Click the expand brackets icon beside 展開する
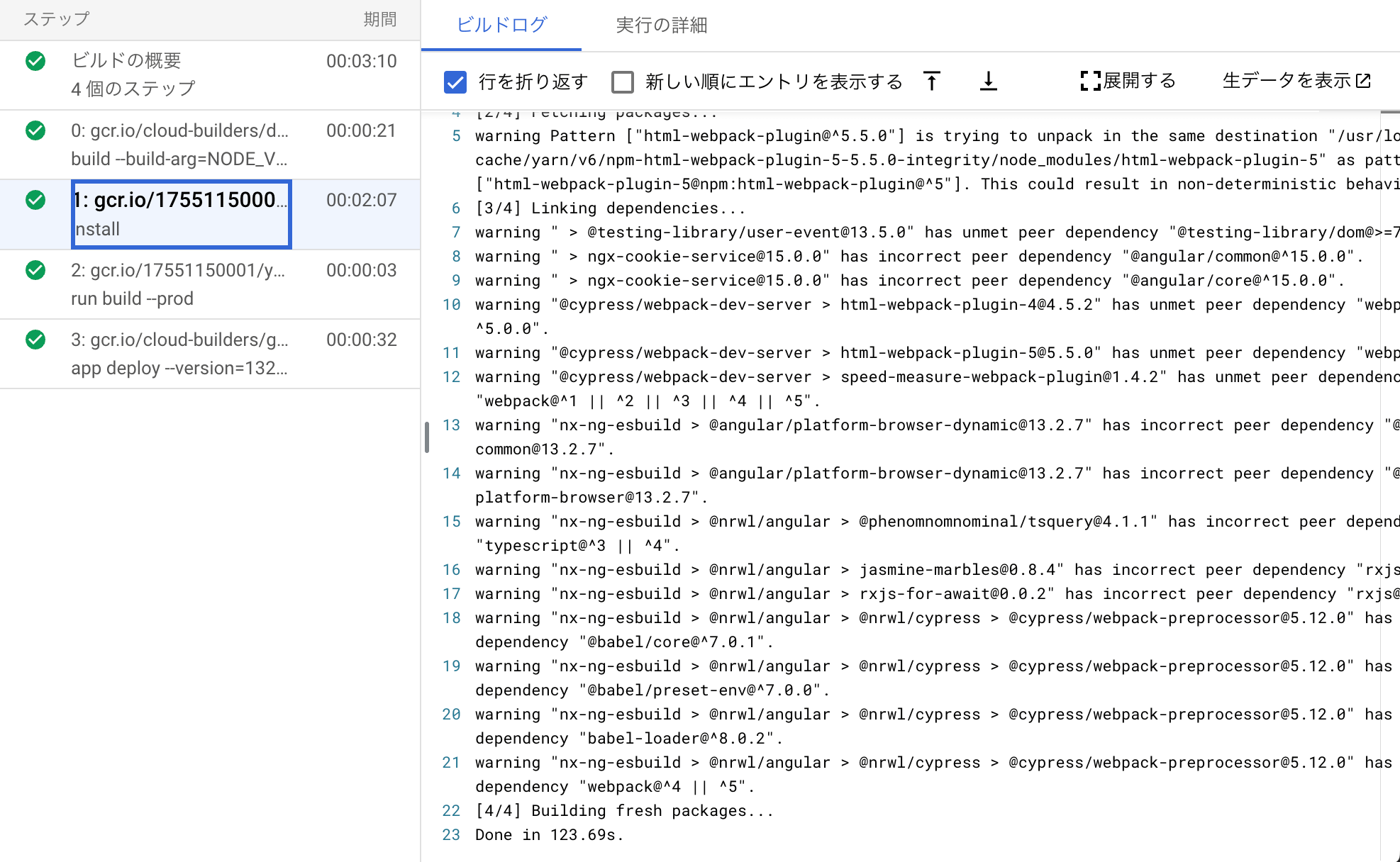The image size is (1400, 862). (1087, 81)
